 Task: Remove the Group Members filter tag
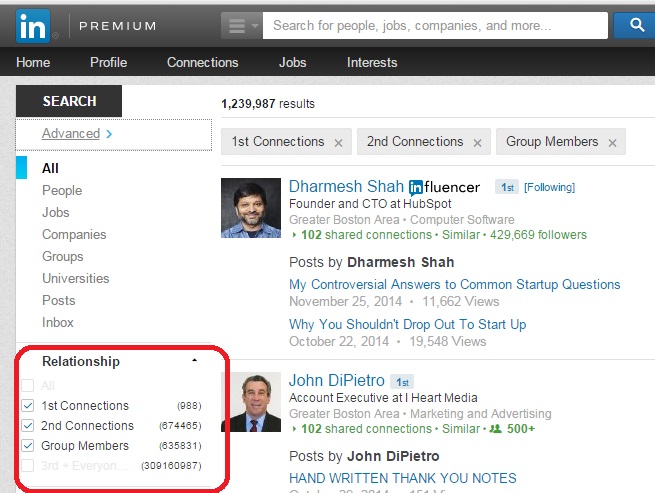612,143
